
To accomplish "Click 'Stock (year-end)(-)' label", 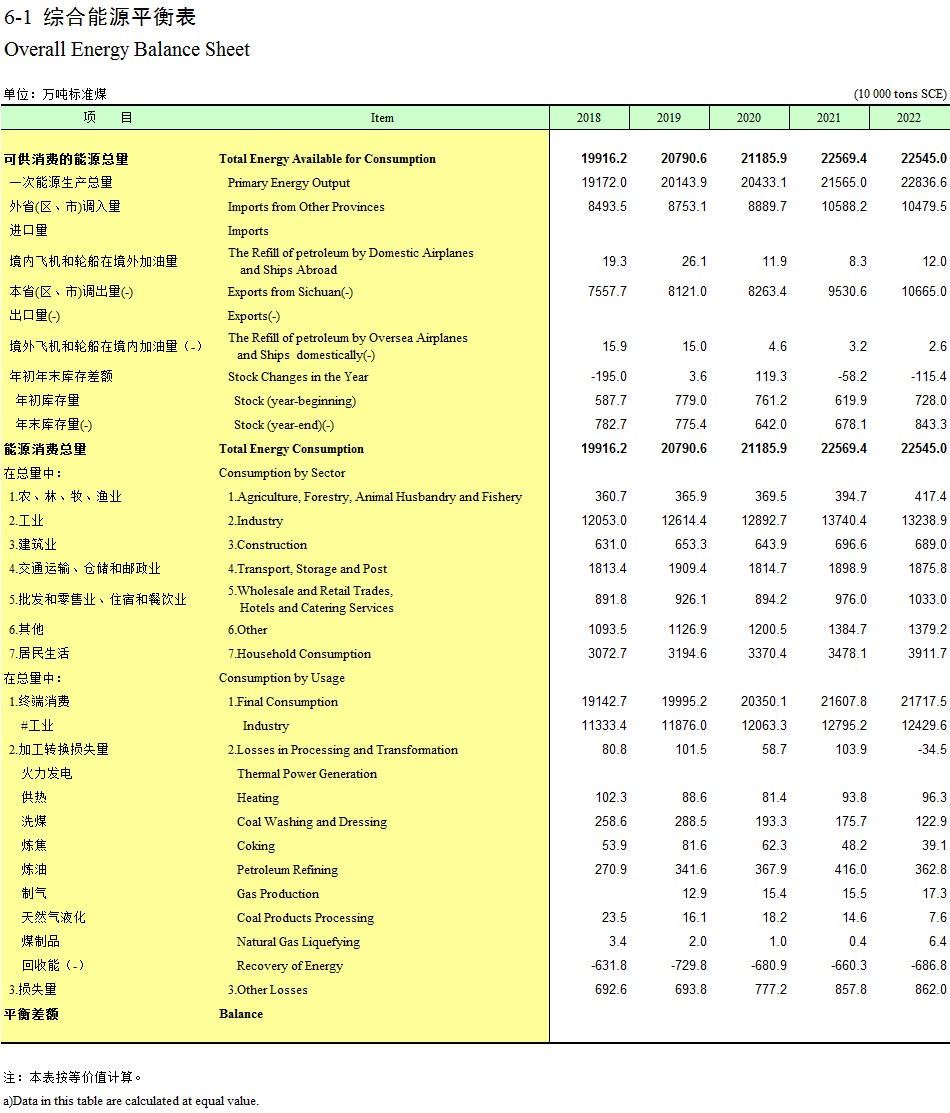I will click(x=284, y=425).
